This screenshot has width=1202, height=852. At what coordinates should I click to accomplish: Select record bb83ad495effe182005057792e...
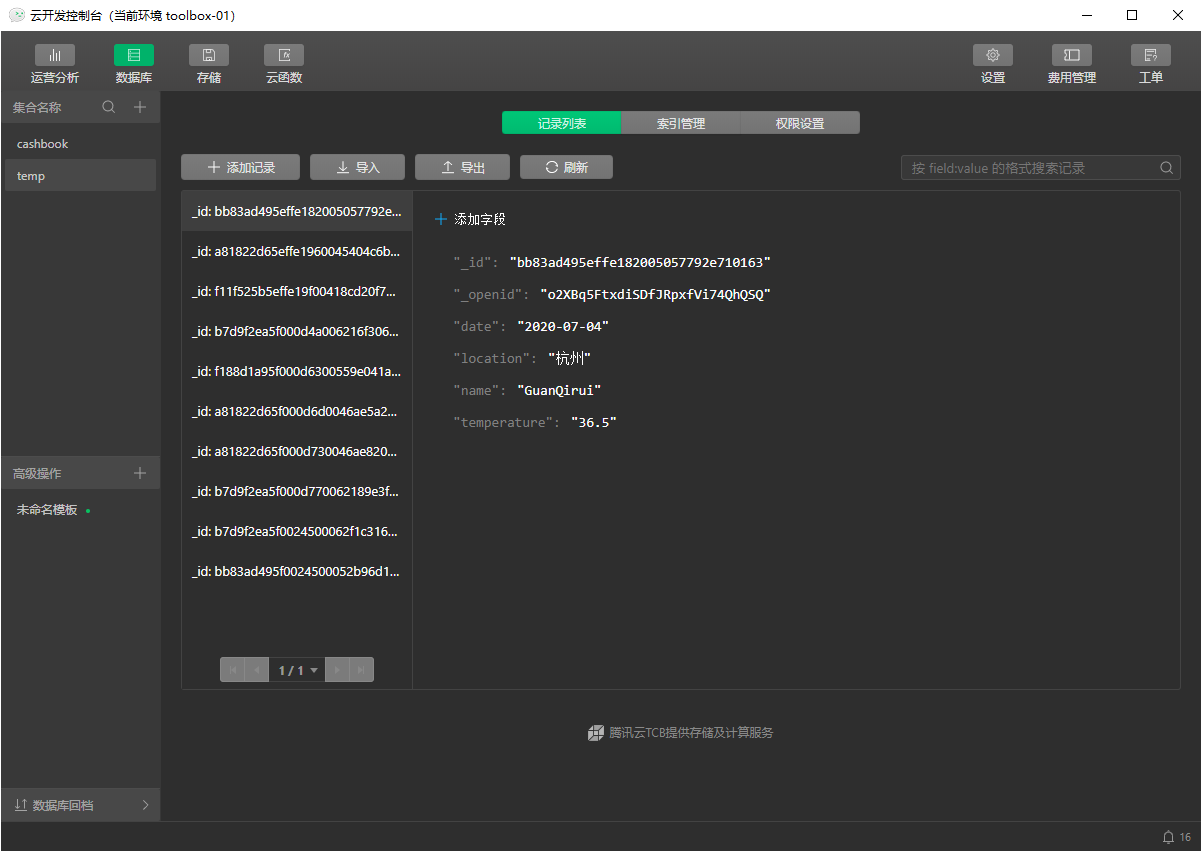297,211
